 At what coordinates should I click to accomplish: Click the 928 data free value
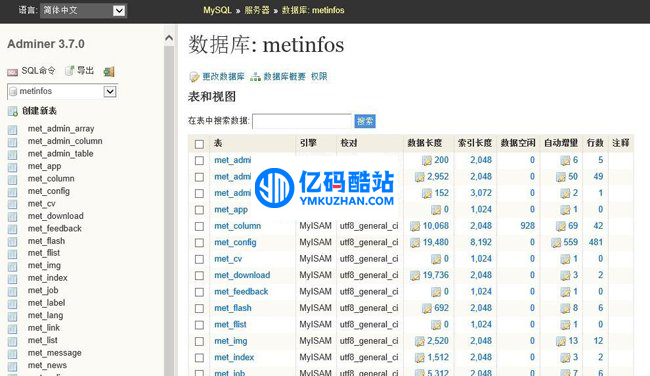pos(527,226)
